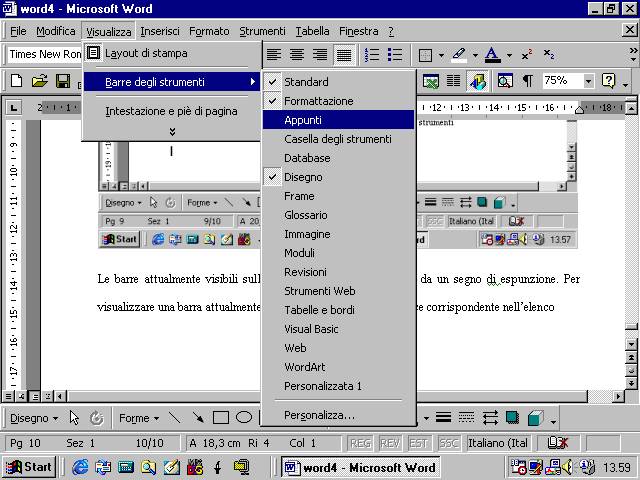Enable the Database toolbar
This screenshot has height=480, width=640.
(338, 158)
